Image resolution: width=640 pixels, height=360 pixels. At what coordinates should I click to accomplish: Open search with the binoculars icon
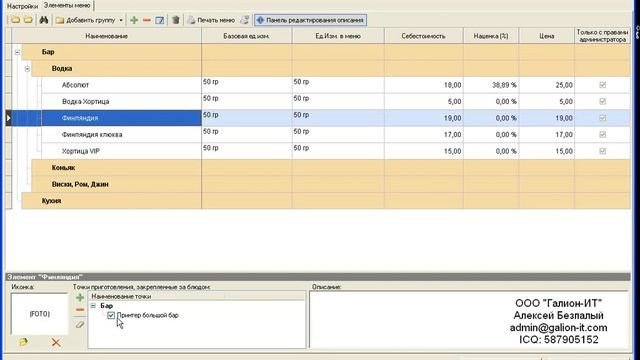tap(44, 20)
